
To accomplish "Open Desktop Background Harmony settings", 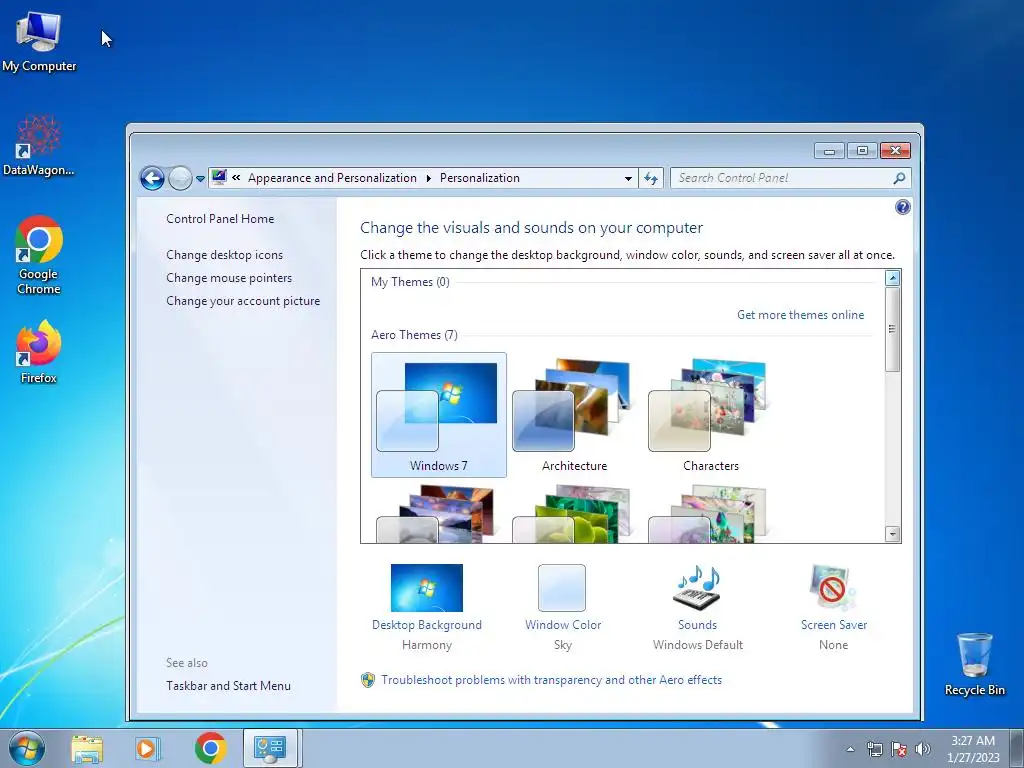I will pyautogui.click(x=426, y=607).
